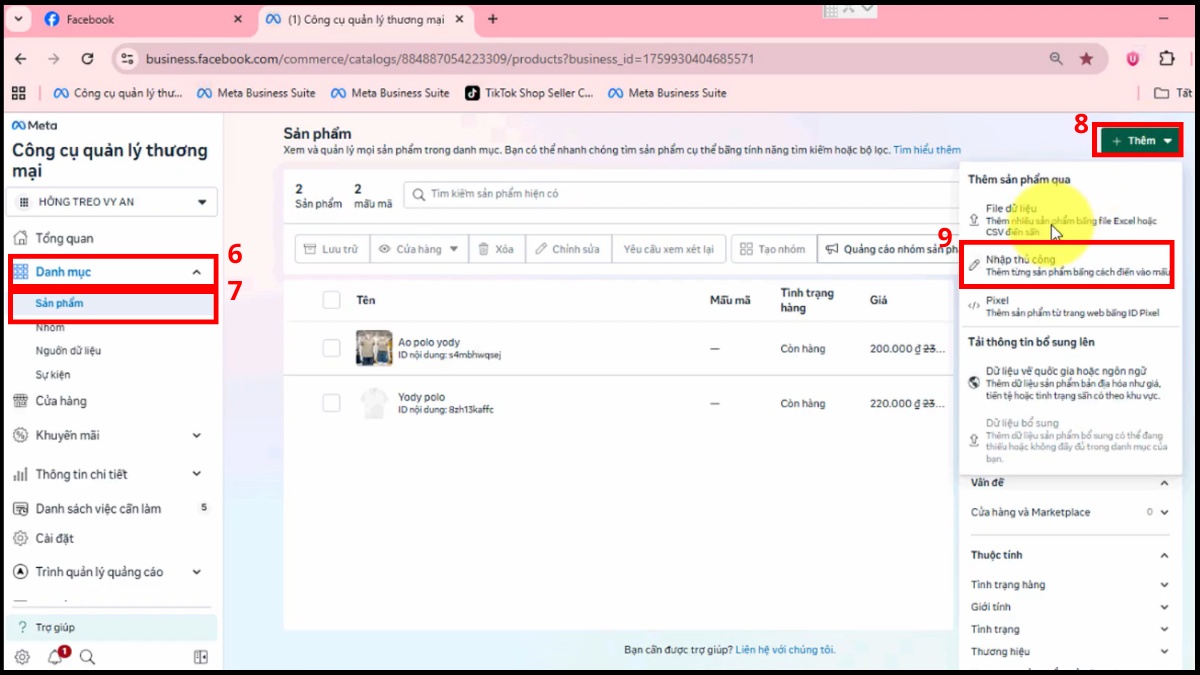Click the Xóa trash button

click(495, 249)
